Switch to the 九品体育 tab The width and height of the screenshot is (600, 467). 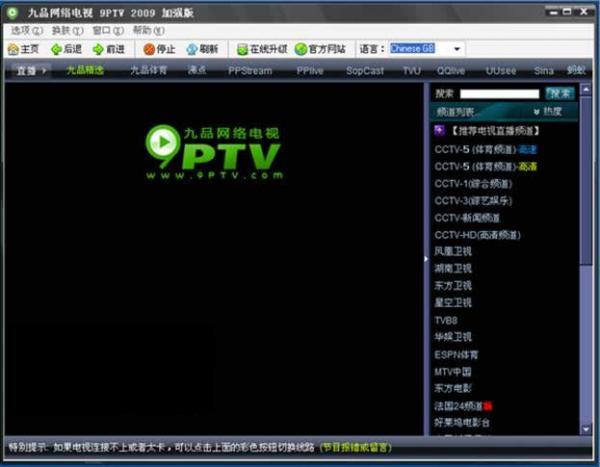tap(148, 70)
